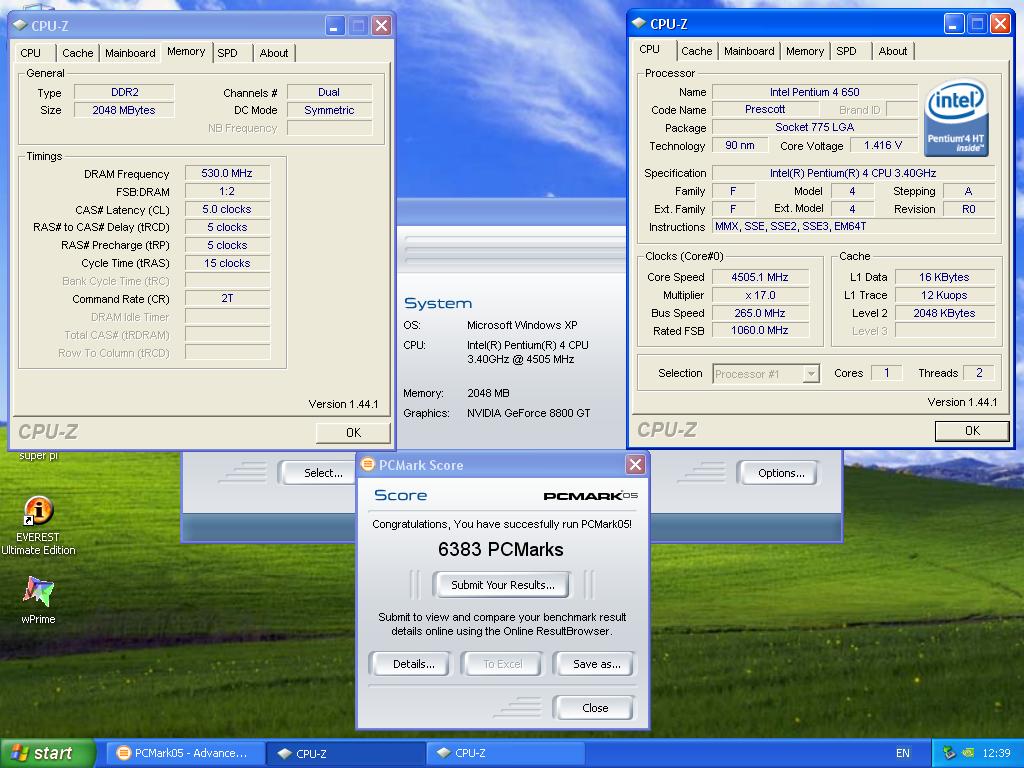Switch to Memory tab in right CPU-Z window

(805, 51)
